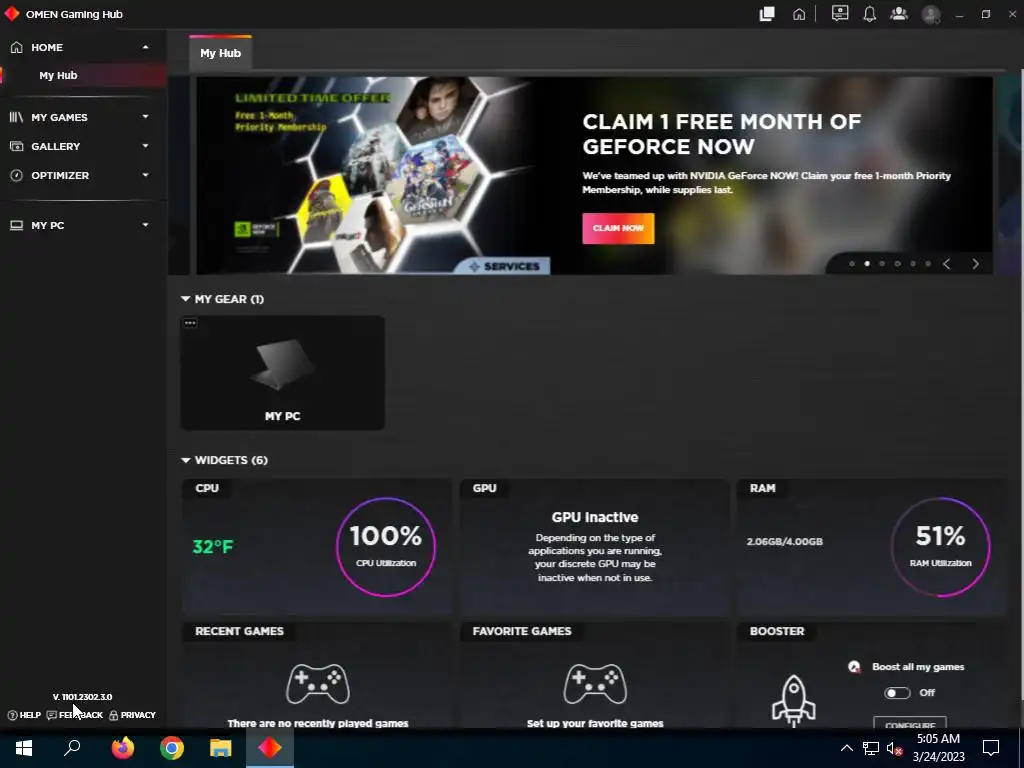The height and width of the screenshot is (768, 1024).
Task: Click the Help question mark icon
Action: tap(12, 715)
